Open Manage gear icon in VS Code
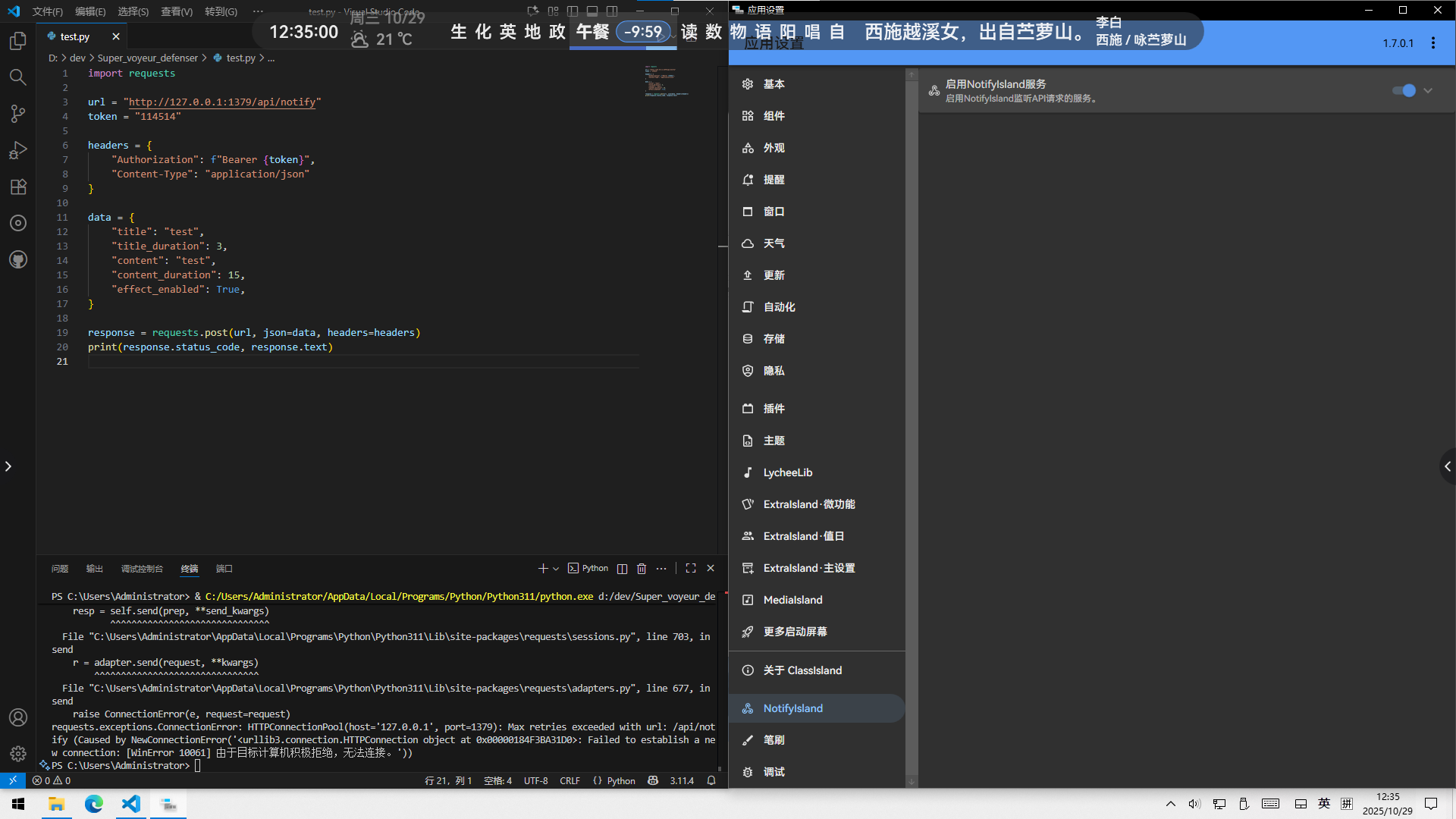Screen dimensions: 1456x819 pos(18,754)
